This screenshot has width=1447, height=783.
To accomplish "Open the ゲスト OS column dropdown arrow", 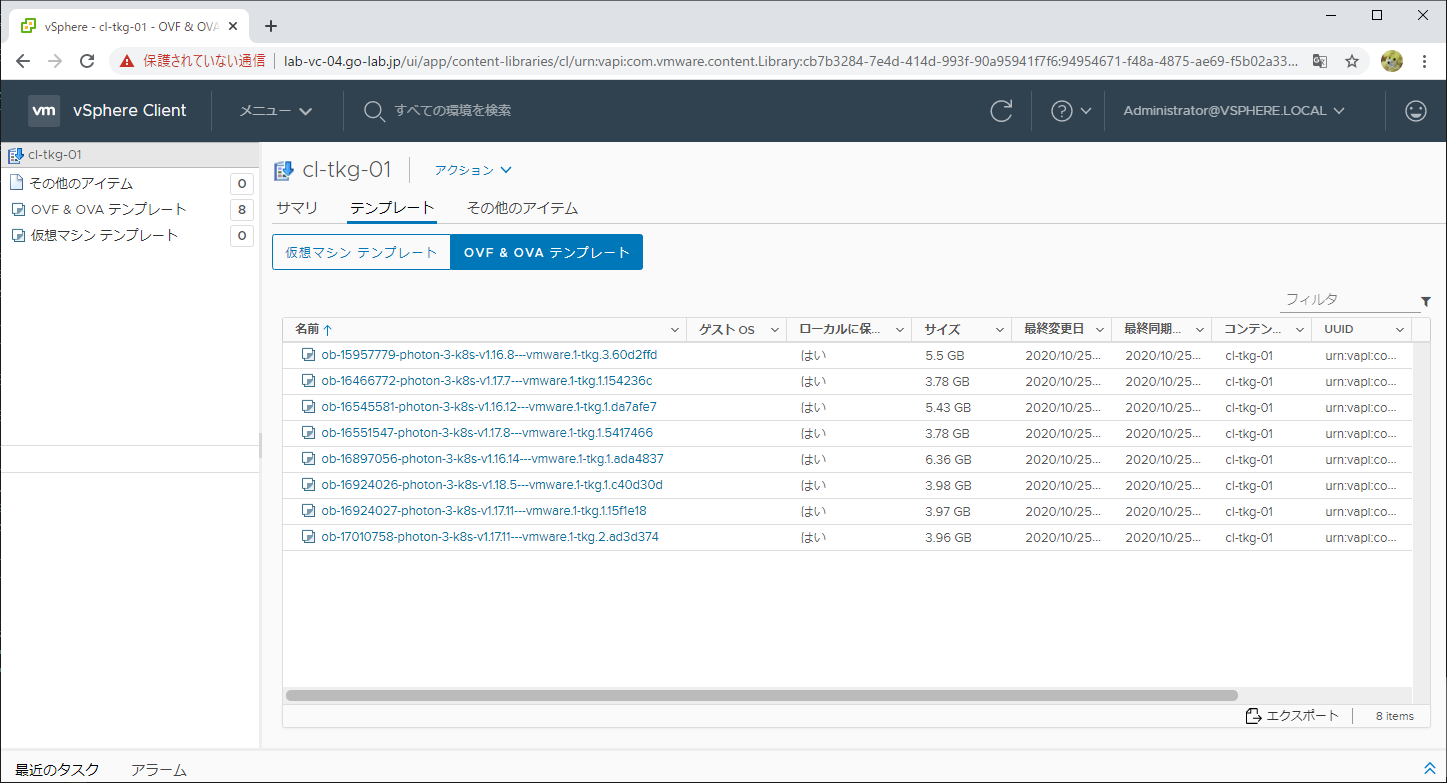I will pos(774,330).
